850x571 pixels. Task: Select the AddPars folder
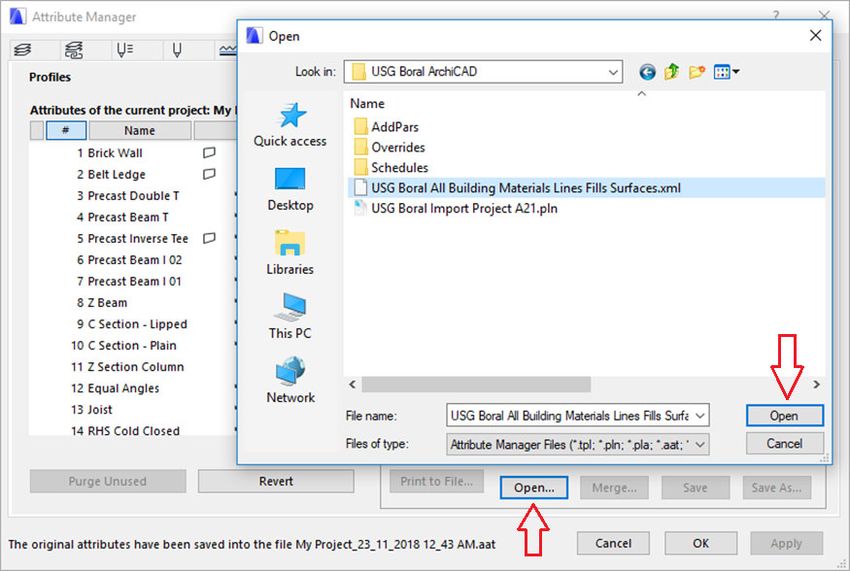click(x=386, y=127)
